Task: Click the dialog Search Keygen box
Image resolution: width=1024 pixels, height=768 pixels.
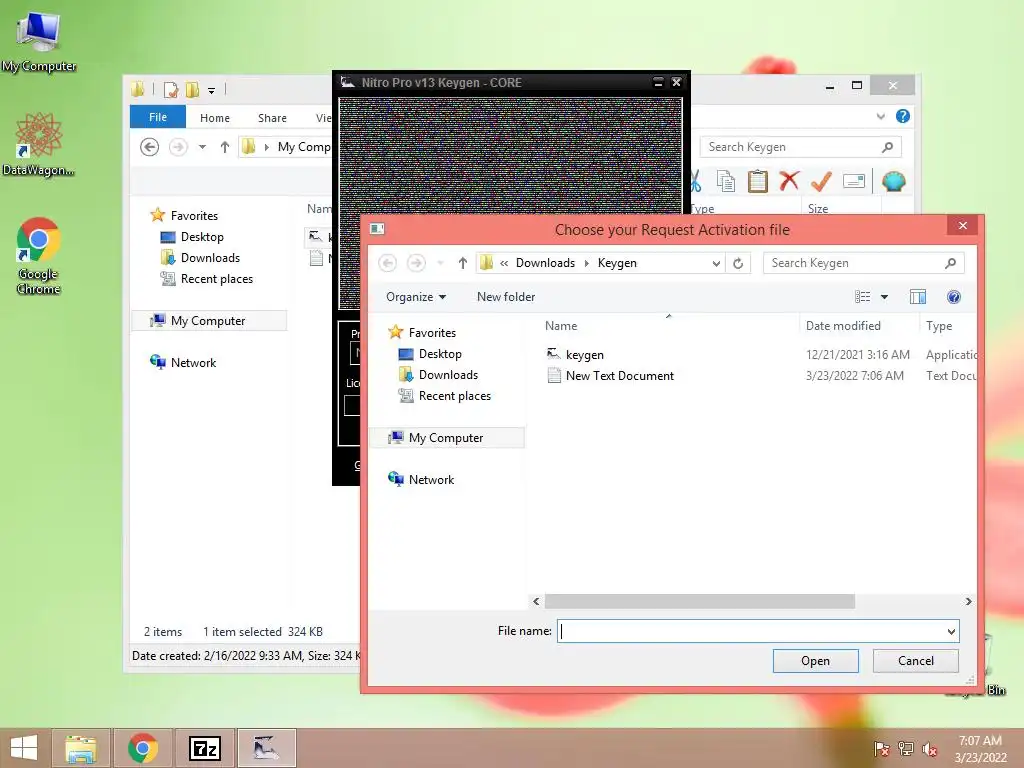Action: [863, 263]
